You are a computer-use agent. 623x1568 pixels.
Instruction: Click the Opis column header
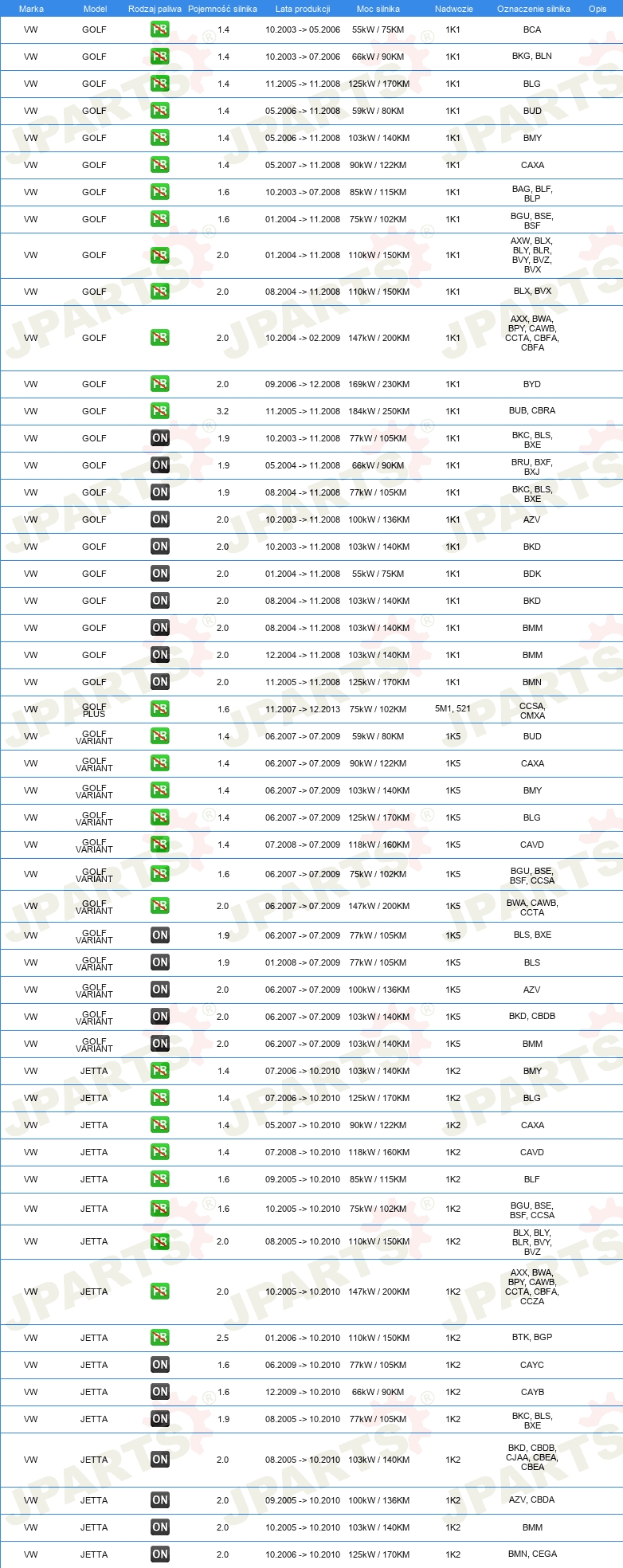point(598,9)
